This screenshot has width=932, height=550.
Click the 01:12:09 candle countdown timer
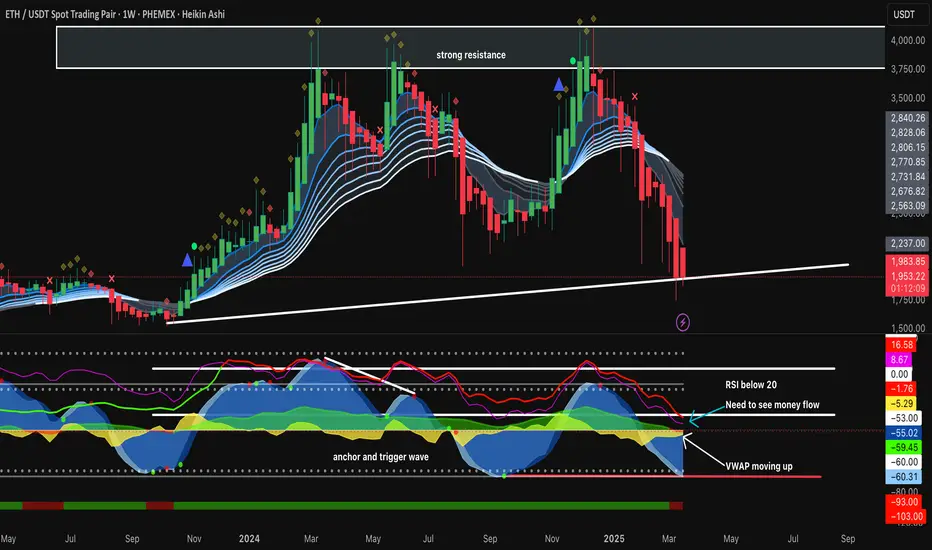pyautogui.click(x=907, y=289)
